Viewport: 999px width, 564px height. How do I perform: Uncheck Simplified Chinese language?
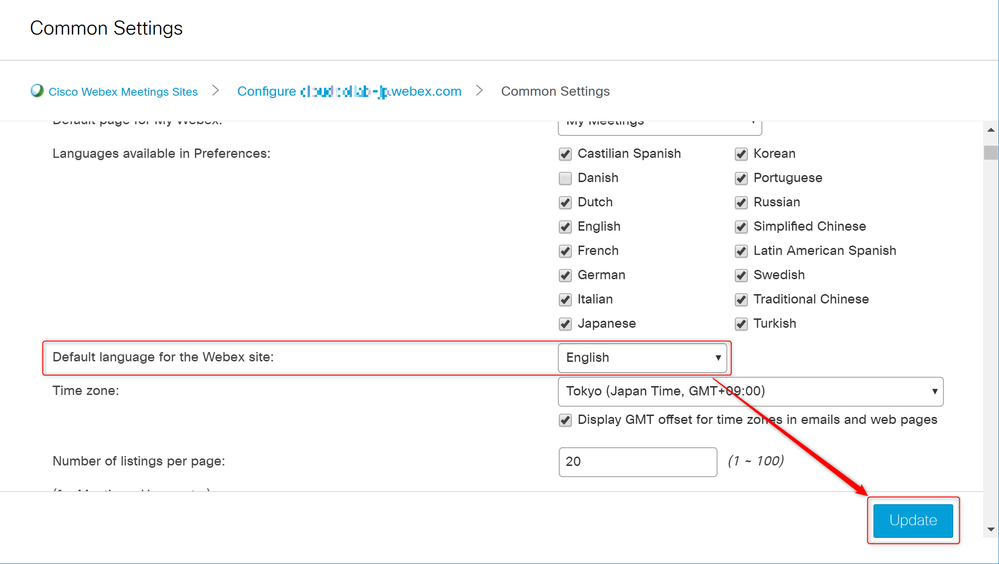tap(741, 227)
